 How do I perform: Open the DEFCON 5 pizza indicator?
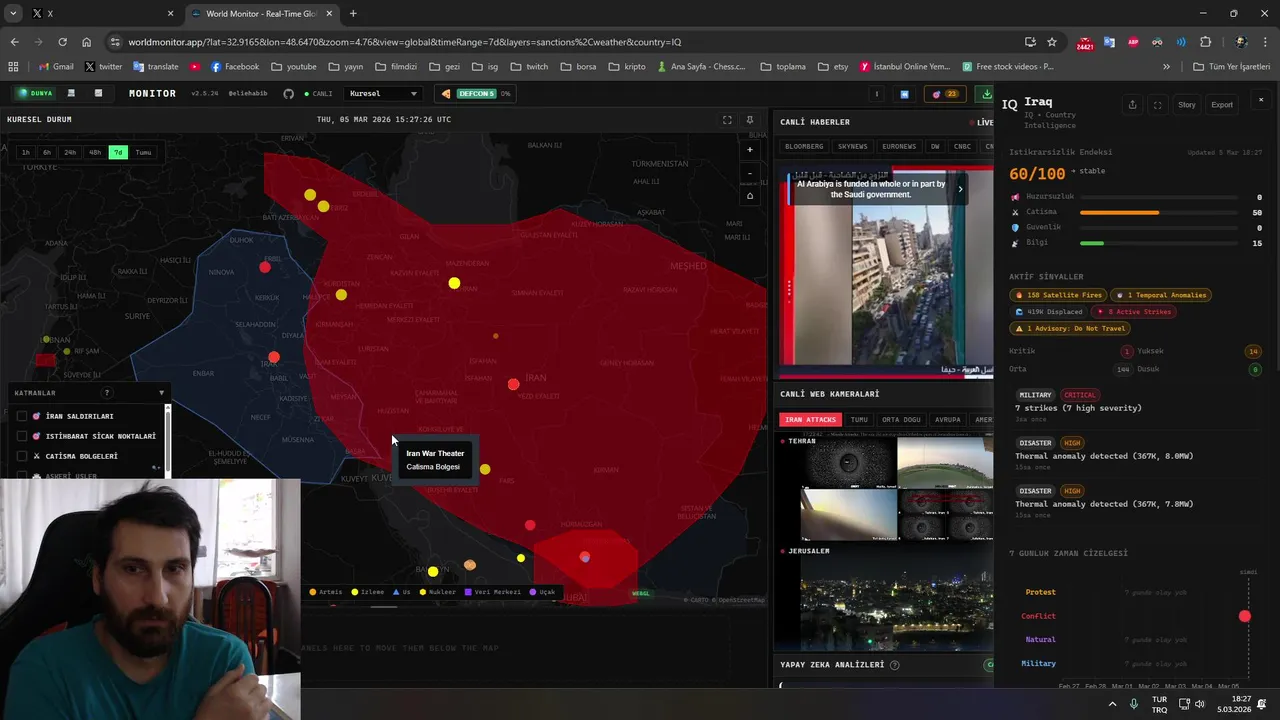[x=475, y=94]
